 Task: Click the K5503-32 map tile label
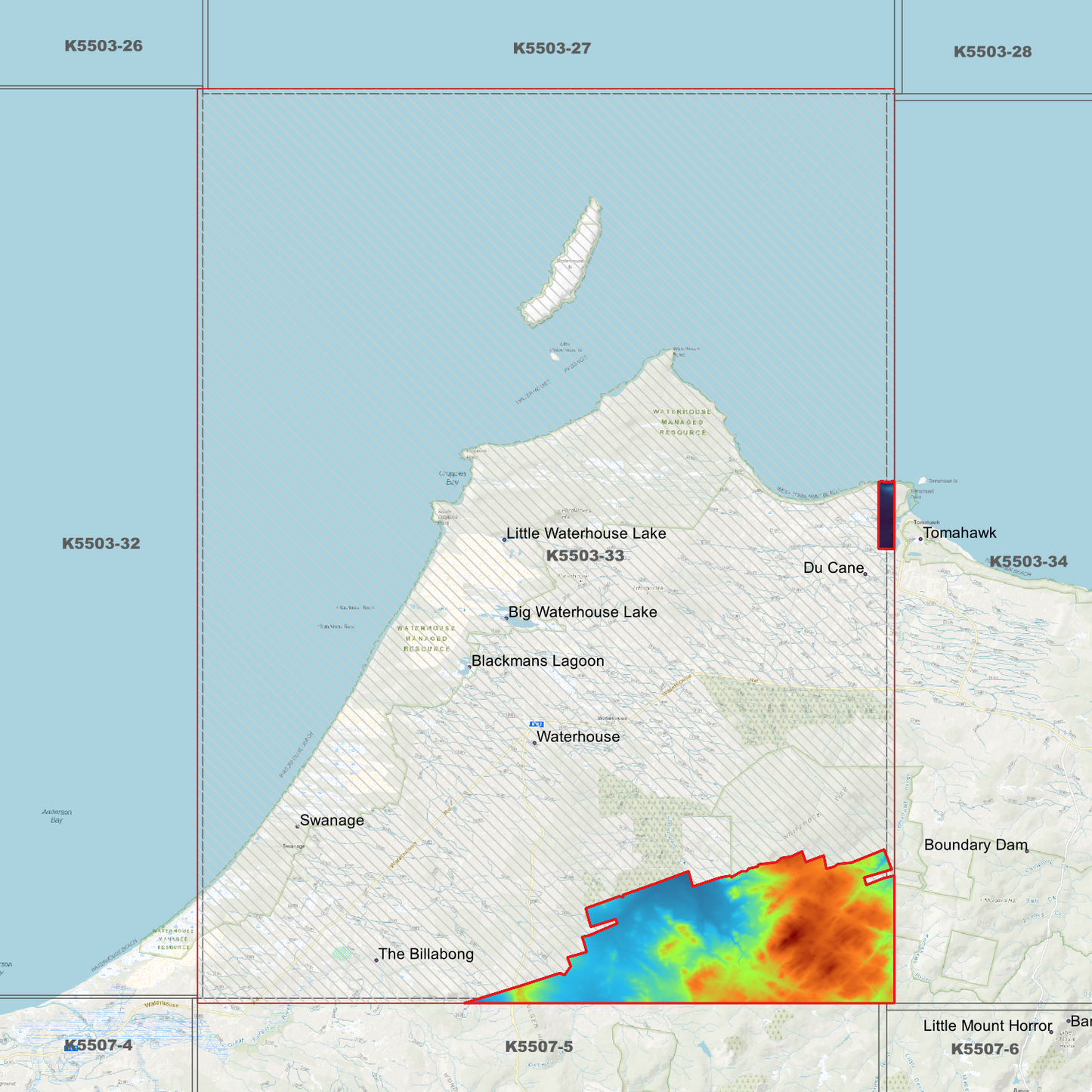tap(101, 543)
